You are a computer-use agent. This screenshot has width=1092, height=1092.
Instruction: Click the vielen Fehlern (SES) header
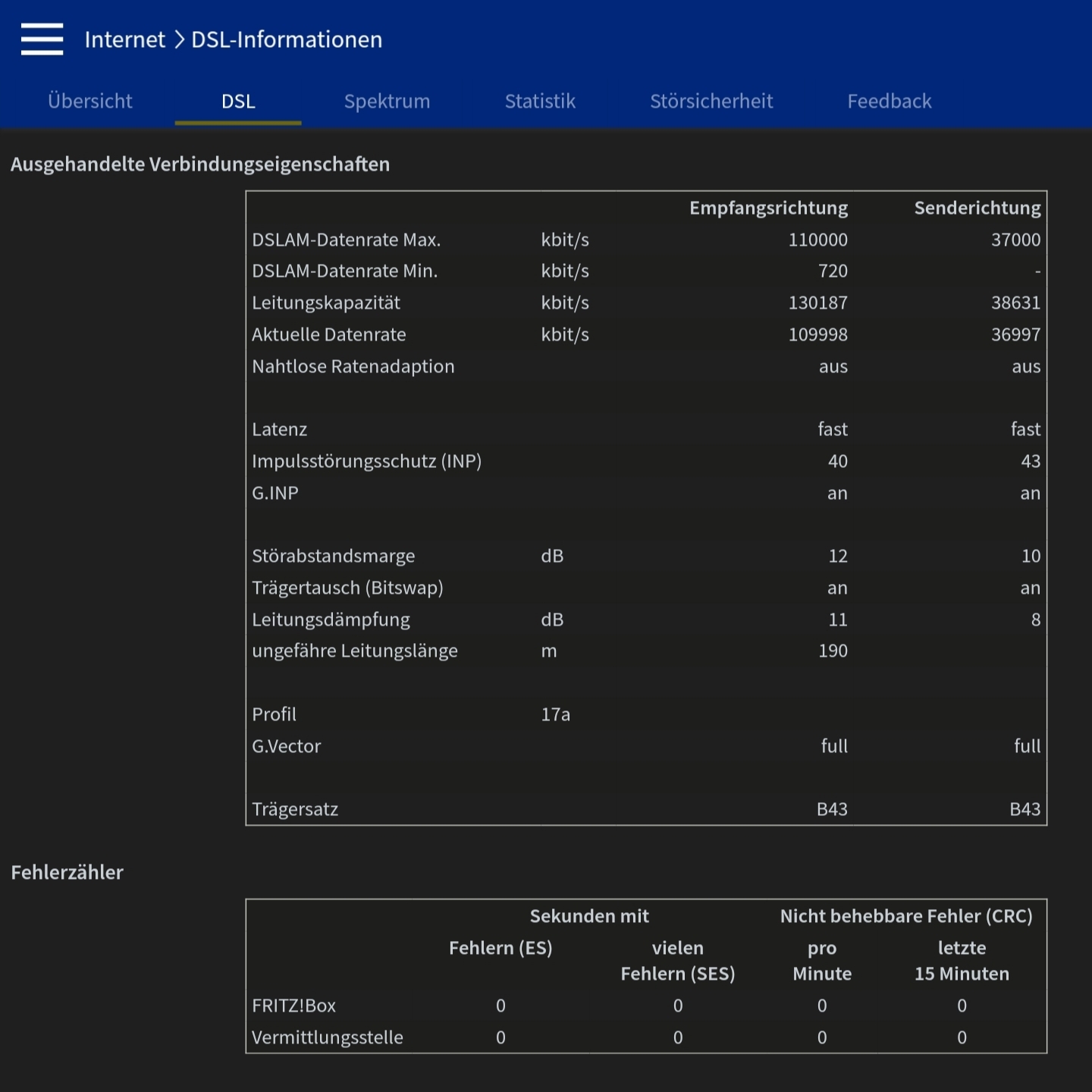pyautogui.click(x=678, y=961)
